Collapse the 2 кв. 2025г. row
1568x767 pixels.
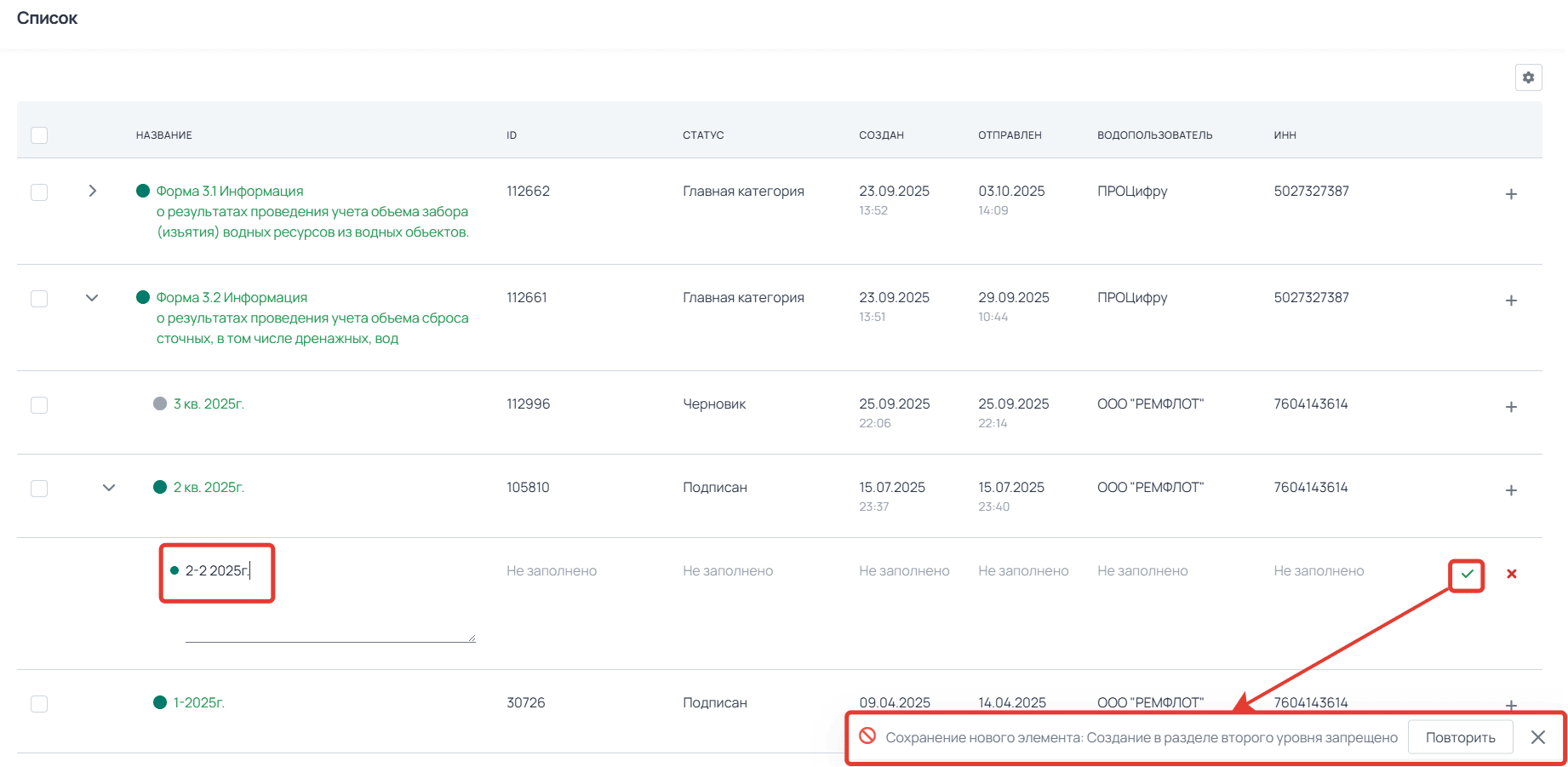[109, 488]
